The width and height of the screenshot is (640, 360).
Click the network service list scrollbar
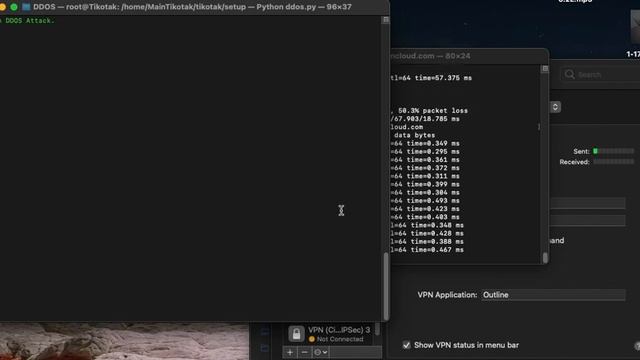tap(378, 329)
